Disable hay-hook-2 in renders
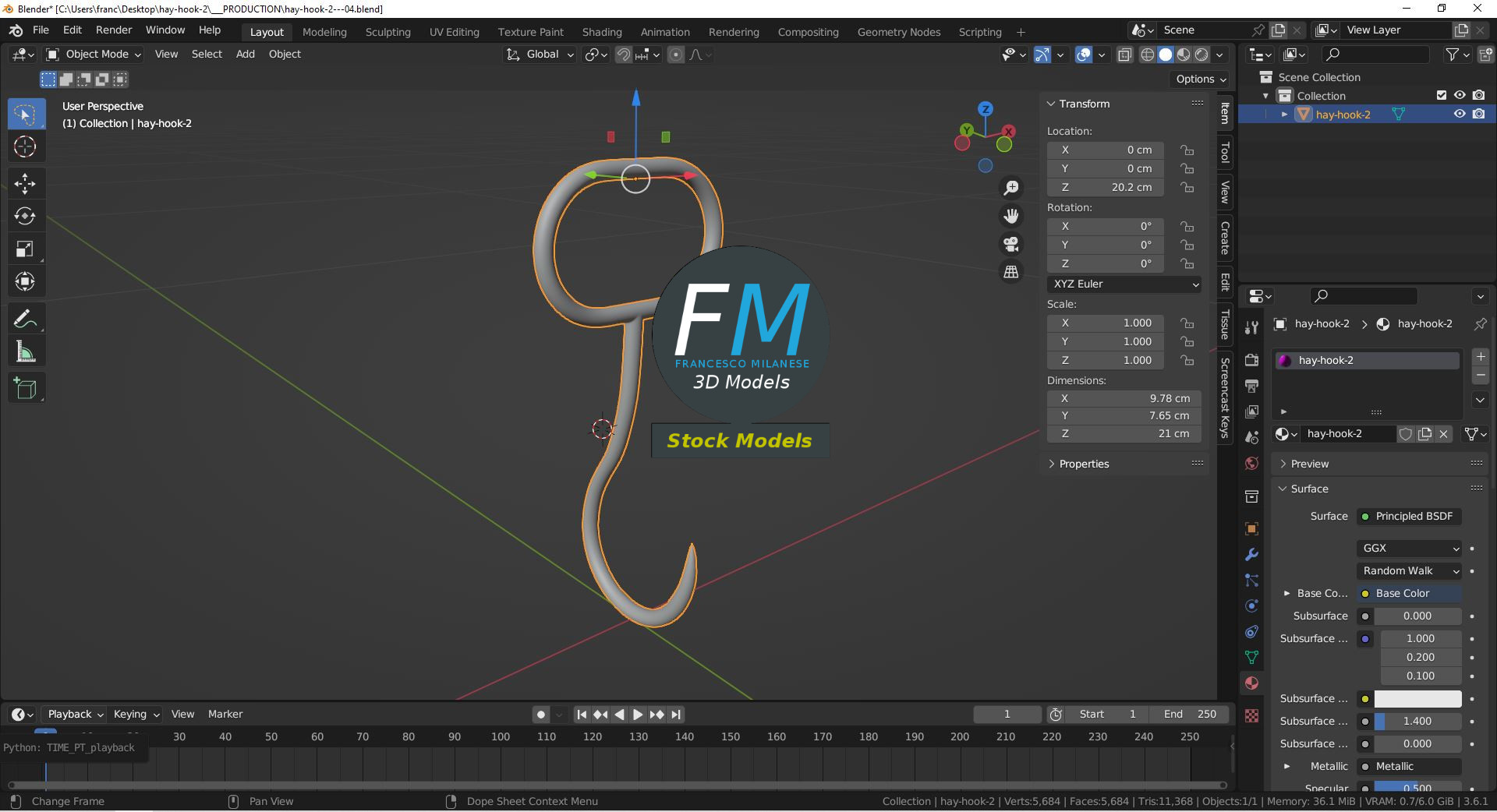Screen dimensions: 1497x812 click(1478, 114)
